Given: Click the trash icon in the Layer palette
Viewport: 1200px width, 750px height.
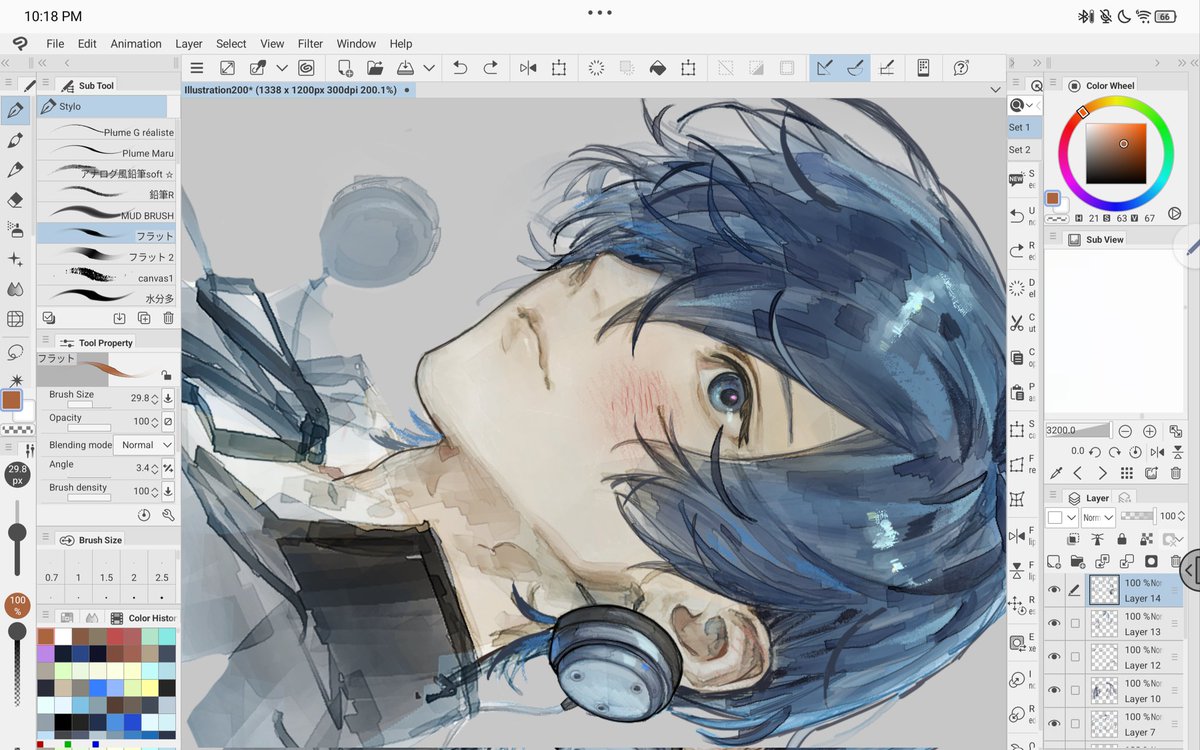Looking at the screenshot, I should tap(1176, 561).
